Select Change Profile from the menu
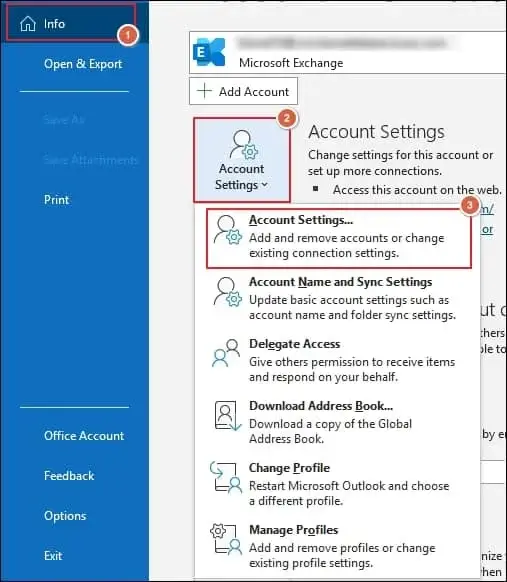 [x=337, y=484]
